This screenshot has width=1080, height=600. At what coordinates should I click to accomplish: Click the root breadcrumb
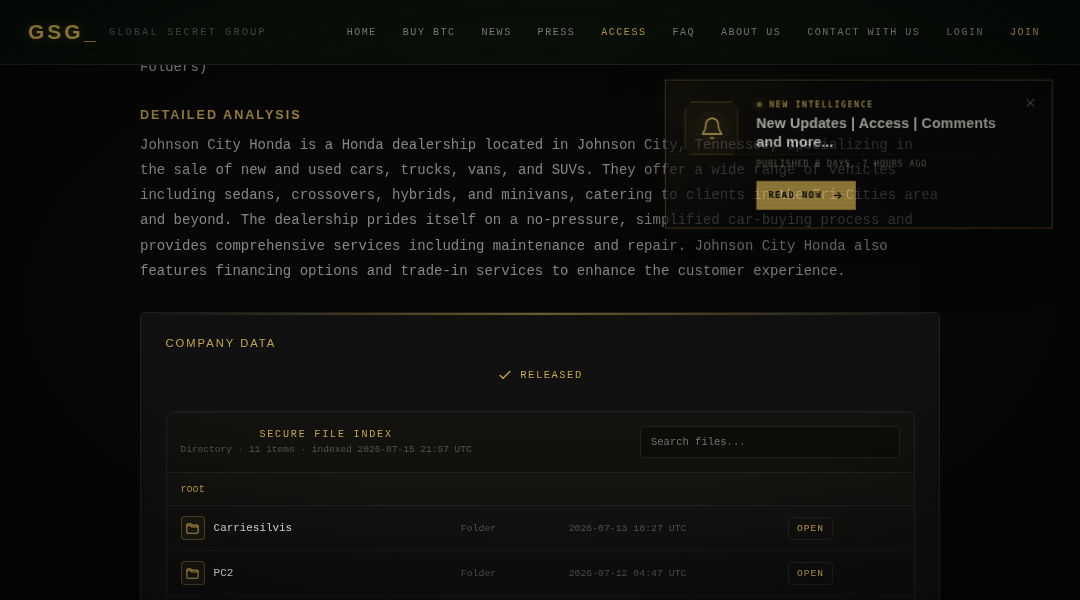coord(192,488)
